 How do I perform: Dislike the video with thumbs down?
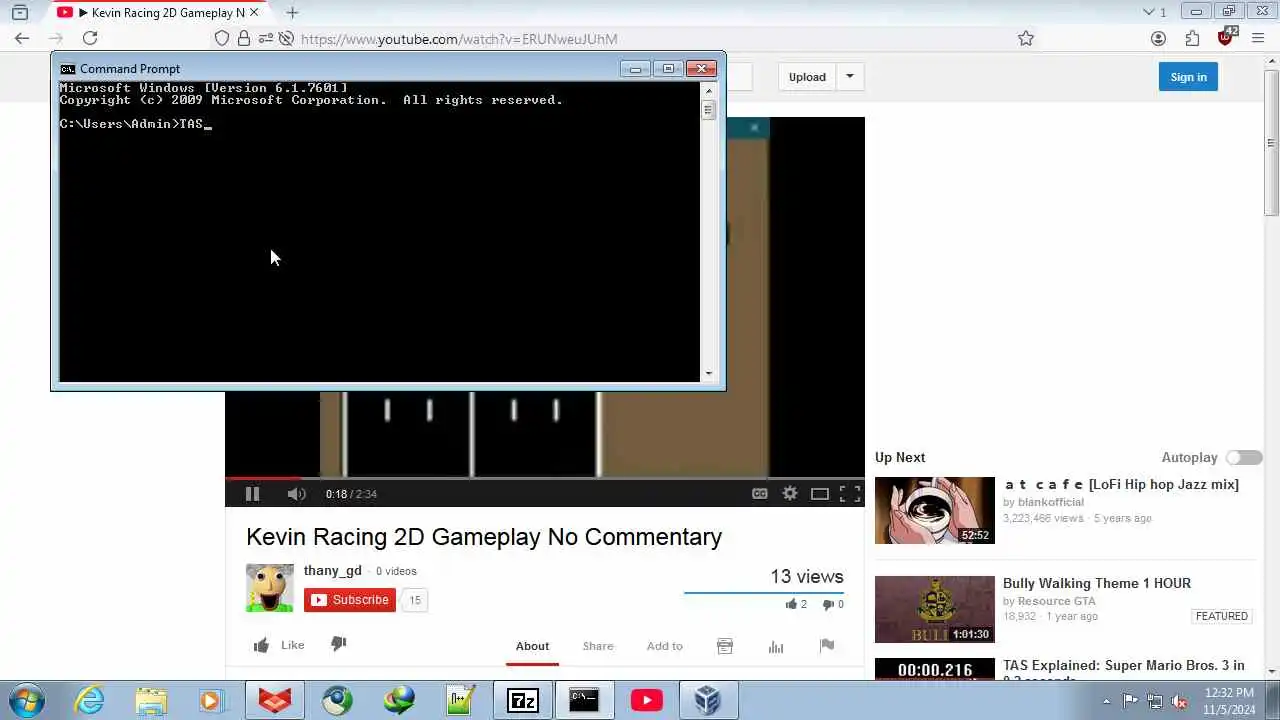click(x=338, y=644)
